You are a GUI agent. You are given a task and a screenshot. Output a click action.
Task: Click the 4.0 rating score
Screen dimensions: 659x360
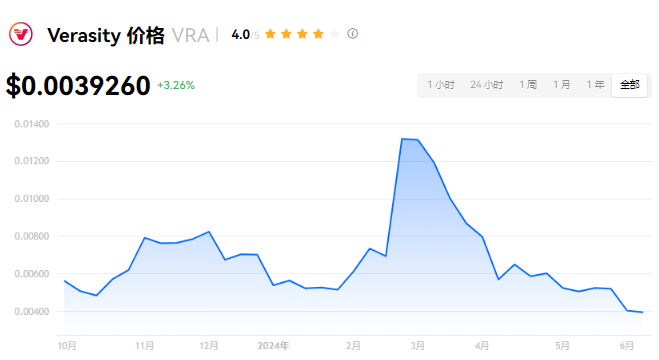240,34
